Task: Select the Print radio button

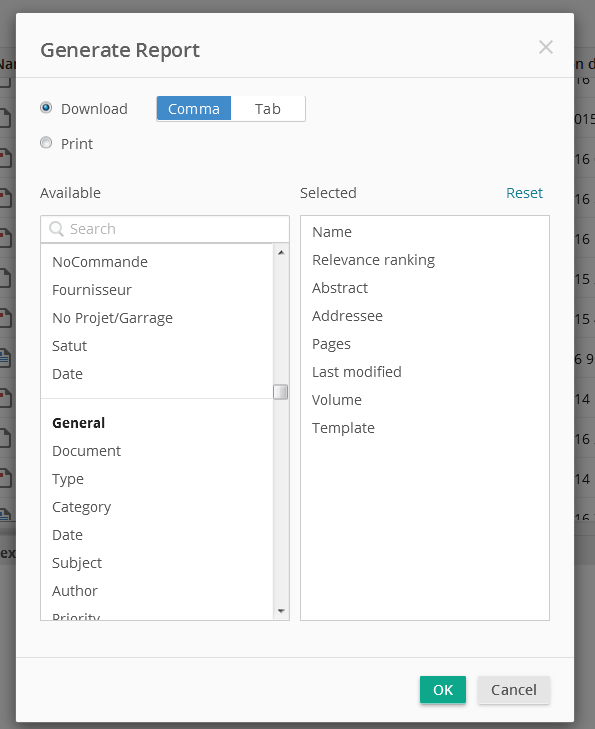Action: point(46,143)
